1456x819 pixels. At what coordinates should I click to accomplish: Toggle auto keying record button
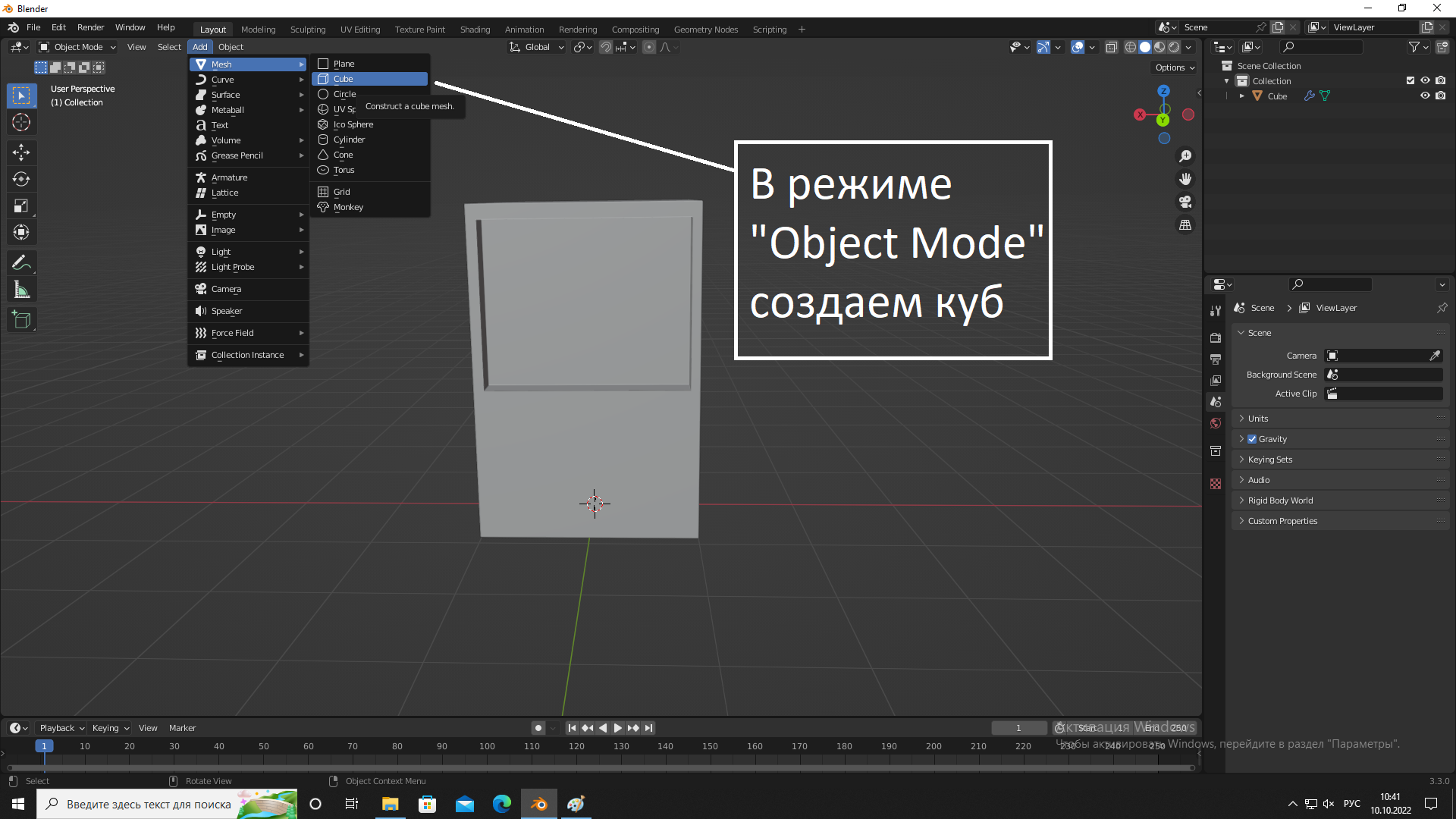[x=538, y=728]
